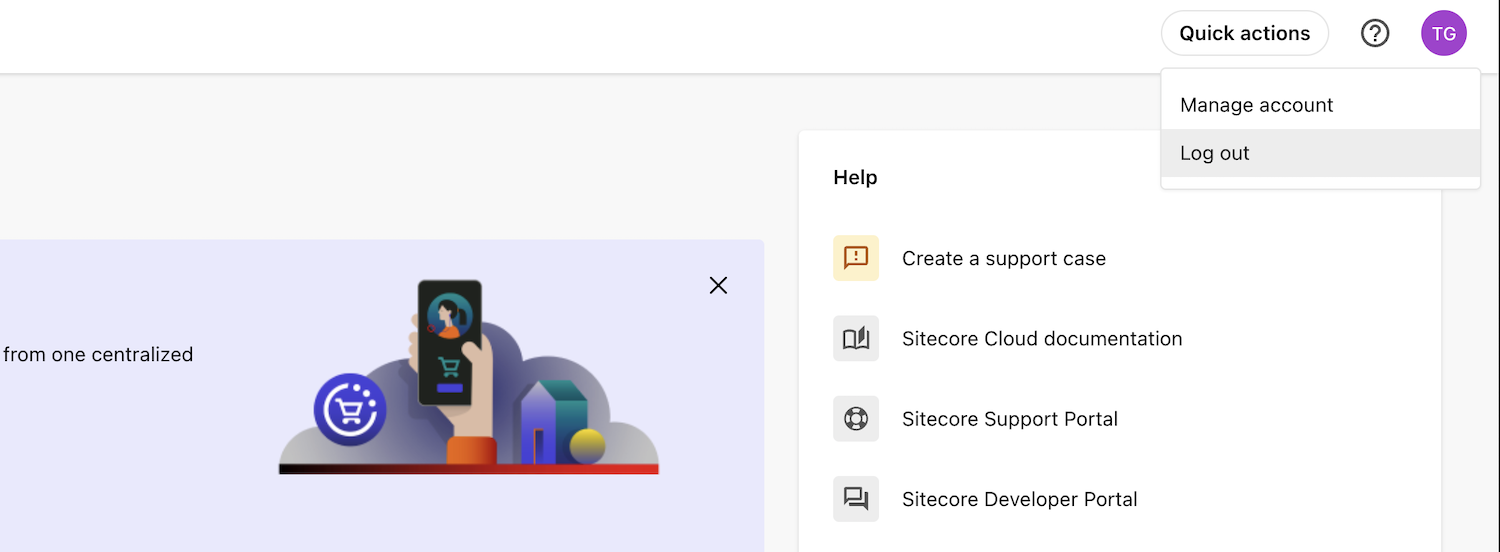The width and height of the screenshot is (1500, 552).
Task: Open Sitecore Developer Portal link
Action: pyautogui.click(x=1020, y=499)
